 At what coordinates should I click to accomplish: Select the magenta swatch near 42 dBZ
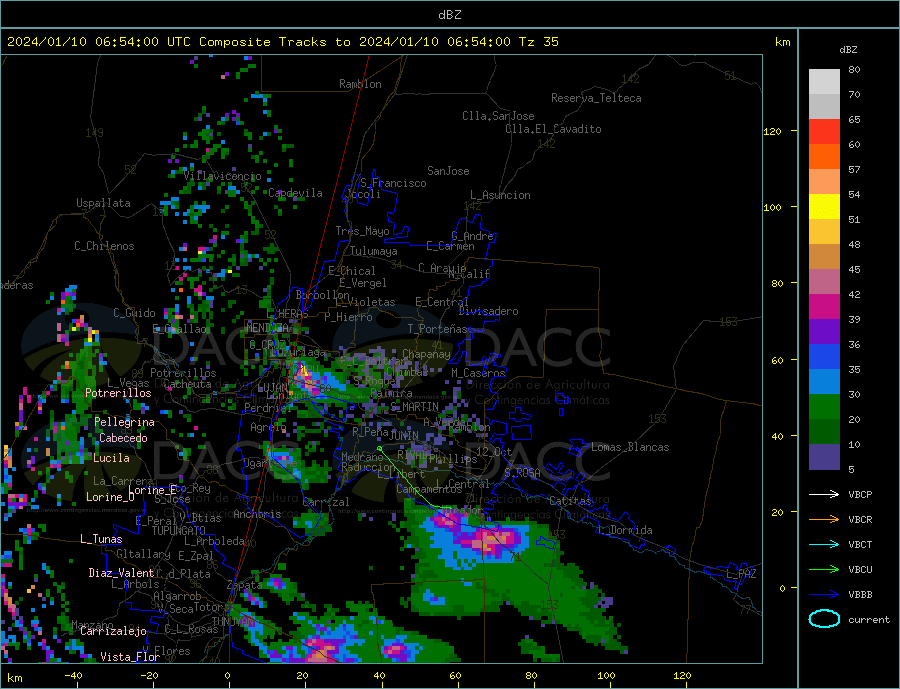tap(824, 307)
